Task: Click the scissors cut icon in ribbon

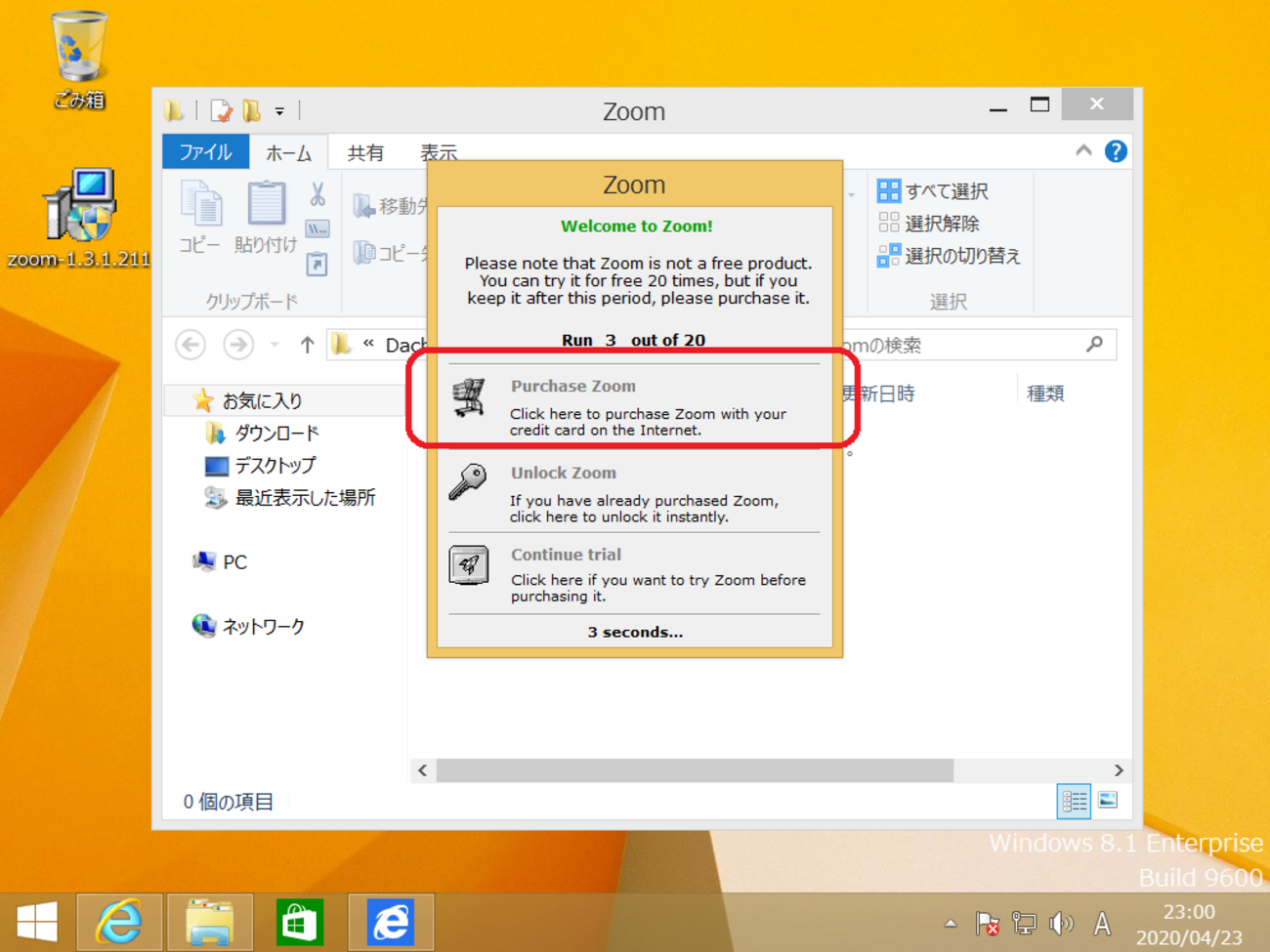Action: (317, 194)
